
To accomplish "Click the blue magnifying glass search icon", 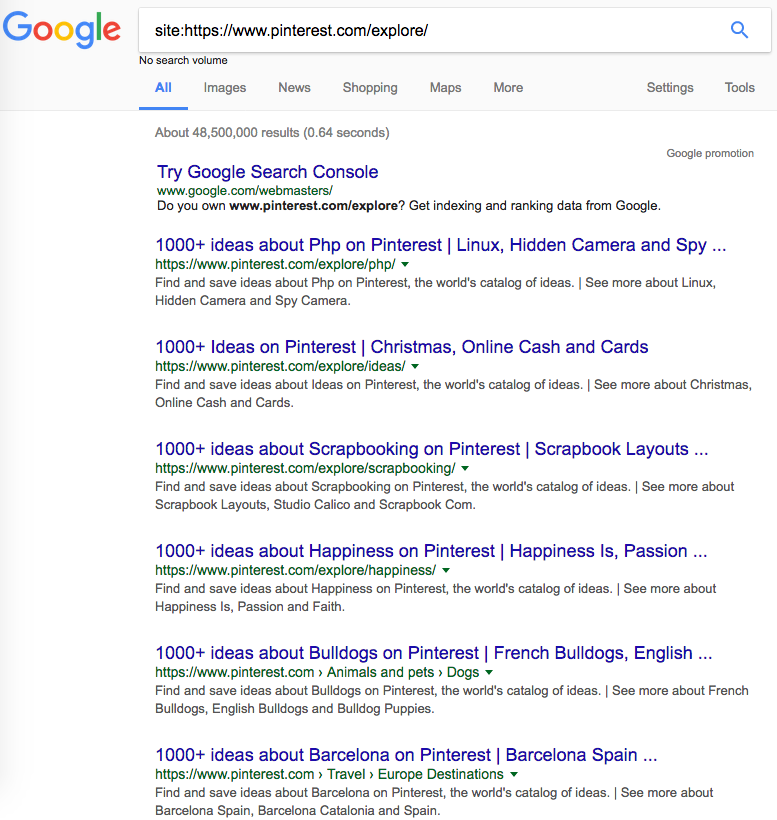I will coord(739,30).
